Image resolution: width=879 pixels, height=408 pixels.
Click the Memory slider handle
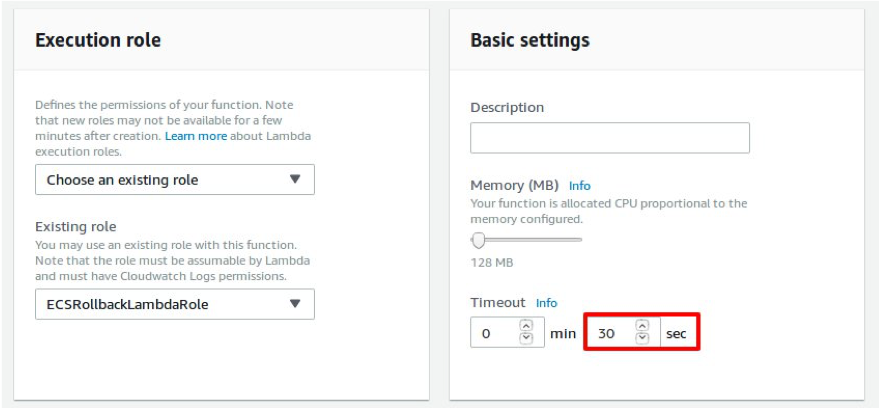coord(478,241)
